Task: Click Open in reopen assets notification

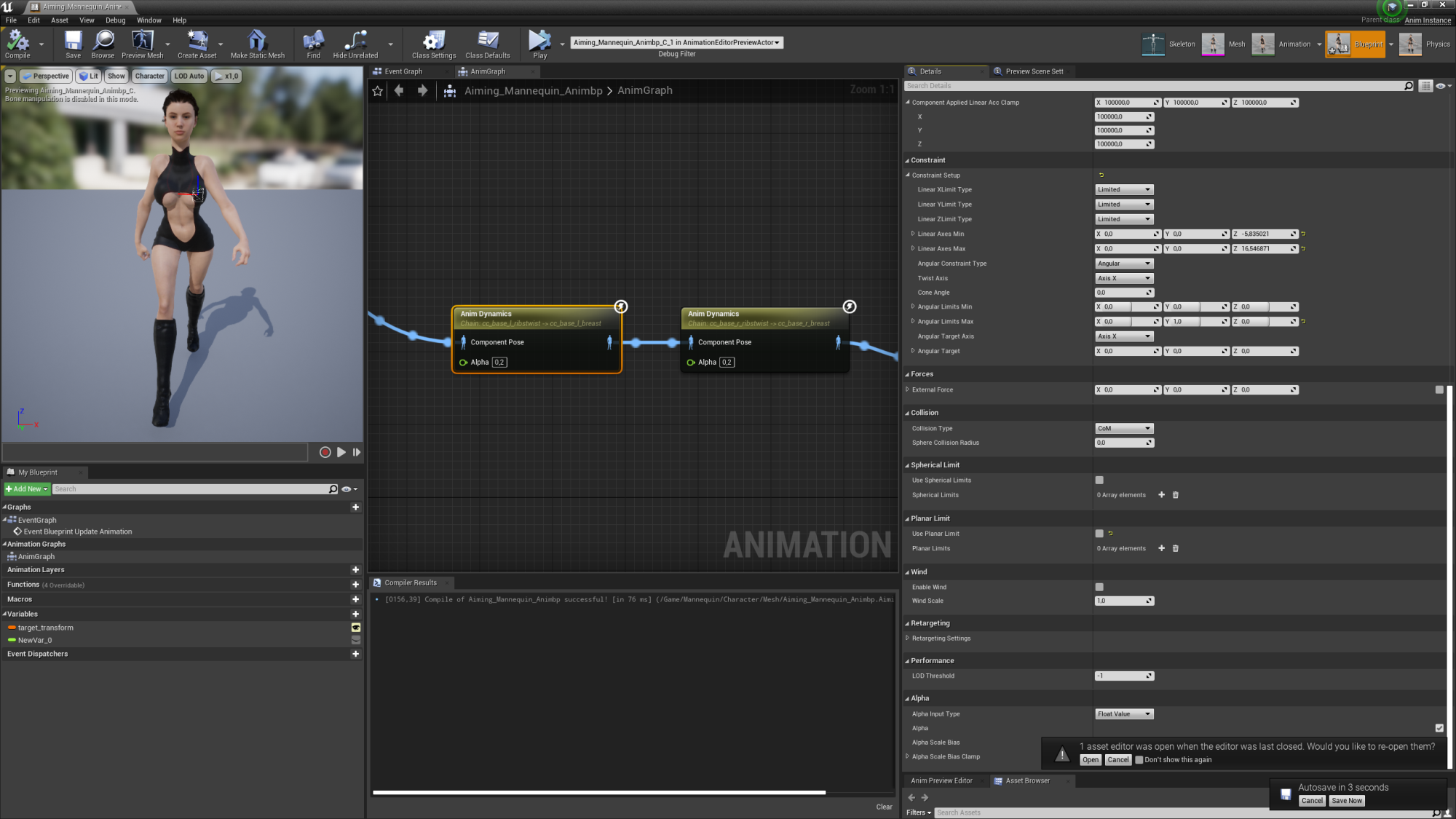Action: coord(1090,760)
